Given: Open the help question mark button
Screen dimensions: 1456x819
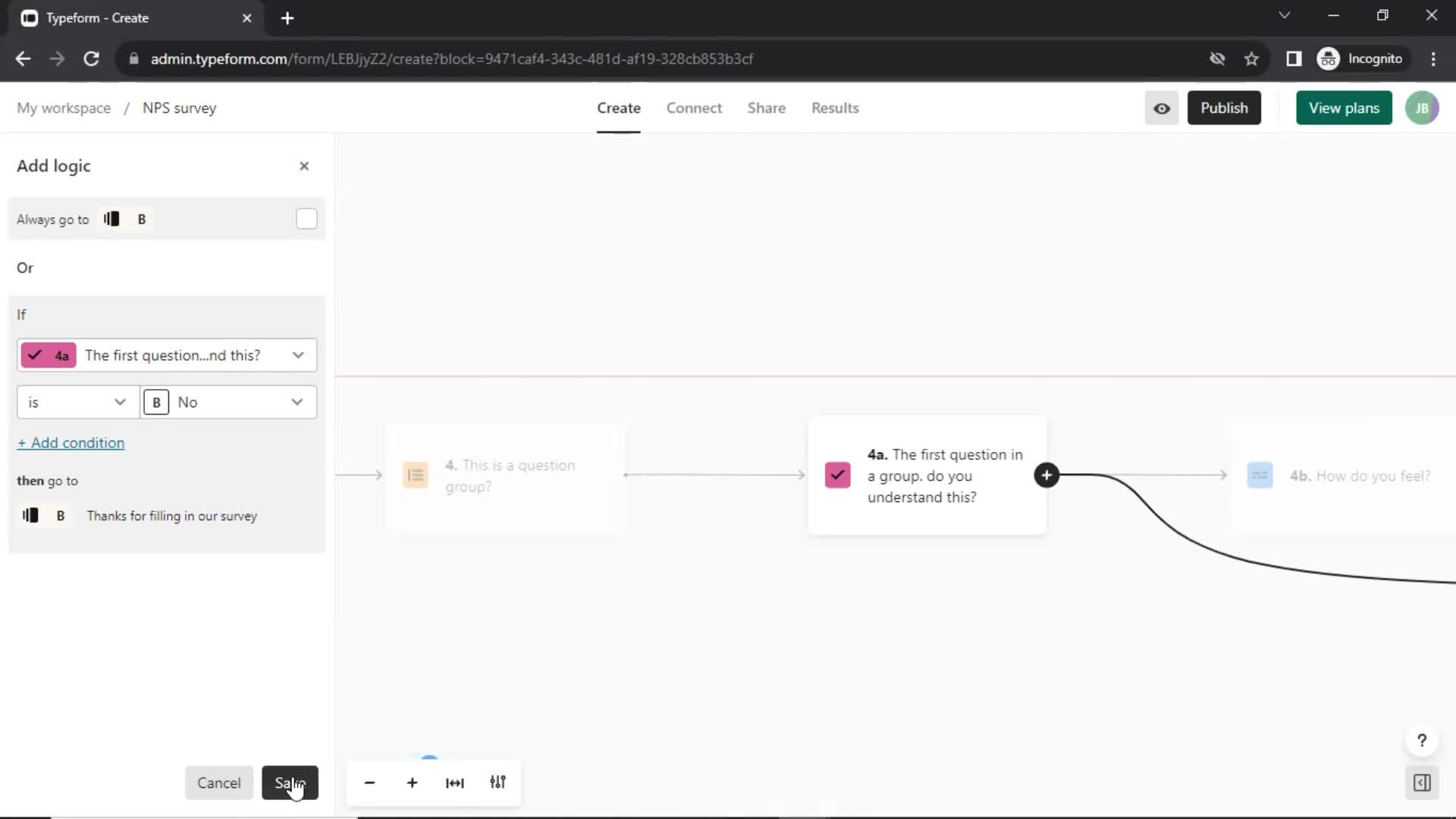Looking at the screenshot, I should pyautogui.click(x=1422, y=741).
